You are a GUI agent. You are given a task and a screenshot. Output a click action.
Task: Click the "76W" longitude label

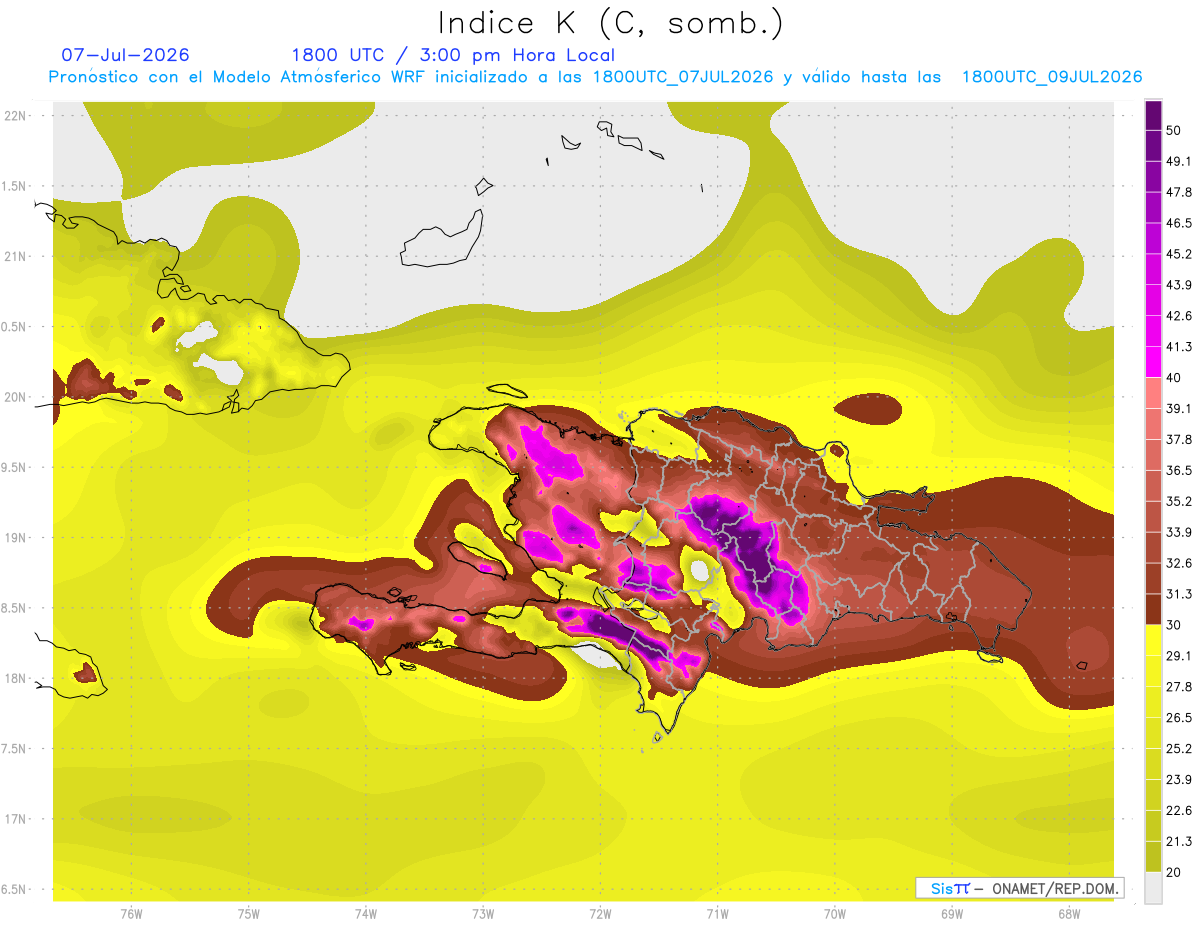coord(131,913)
